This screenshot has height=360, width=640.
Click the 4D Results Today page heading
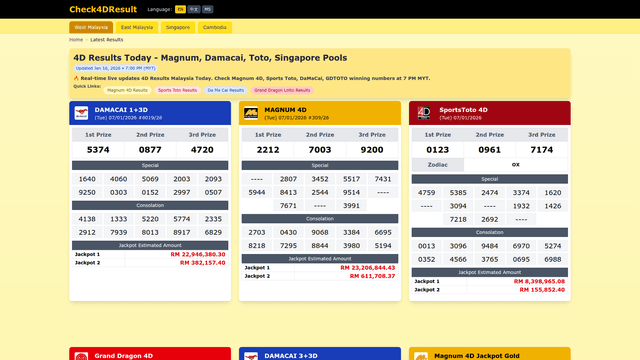(210, 58)
